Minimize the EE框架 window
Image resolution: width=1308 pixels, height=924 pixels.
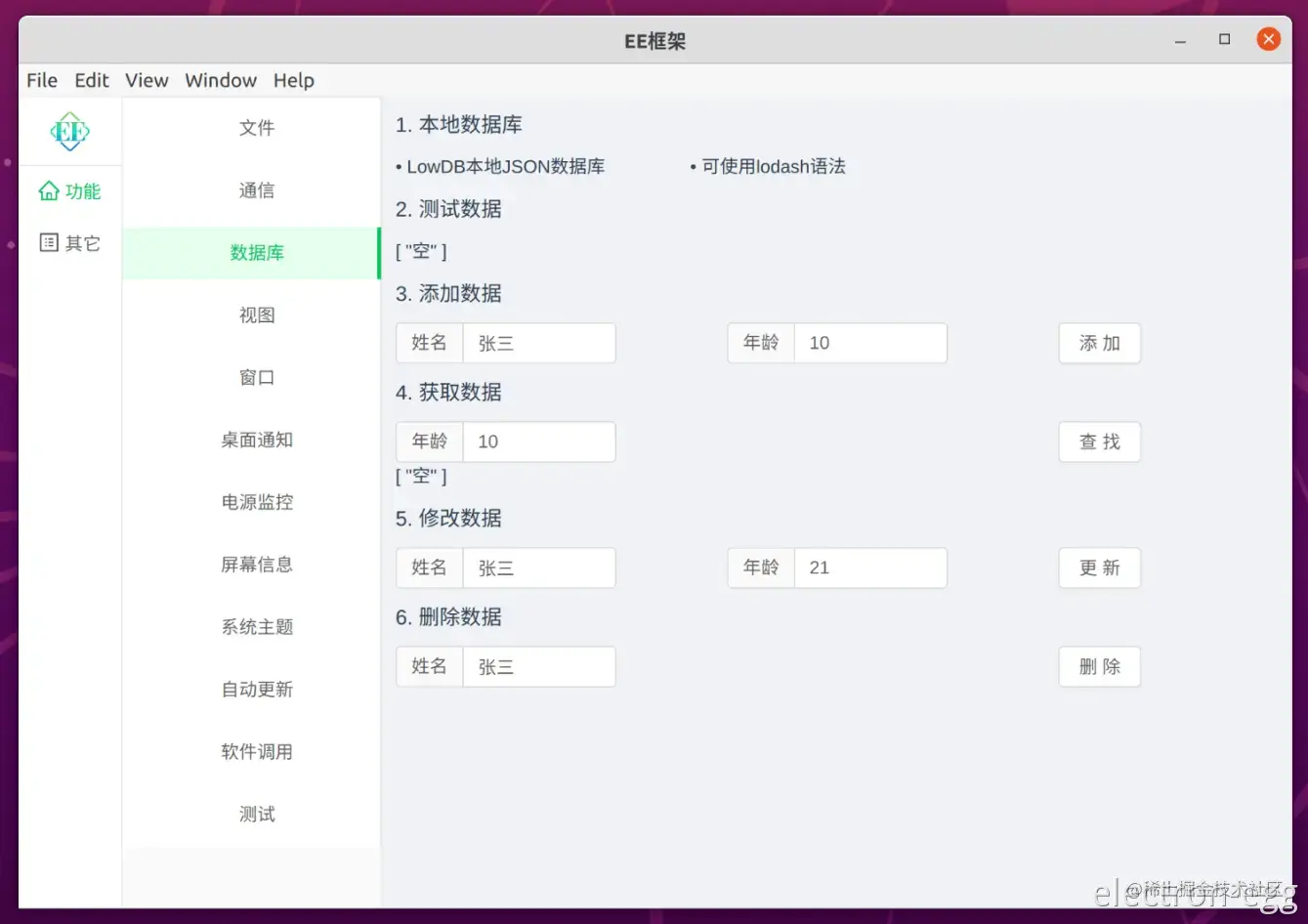[x=1181, y=40]
